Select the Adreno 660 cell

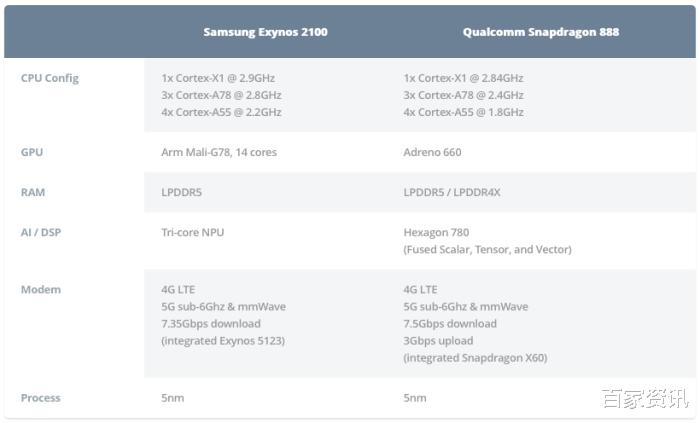point(432,152)
